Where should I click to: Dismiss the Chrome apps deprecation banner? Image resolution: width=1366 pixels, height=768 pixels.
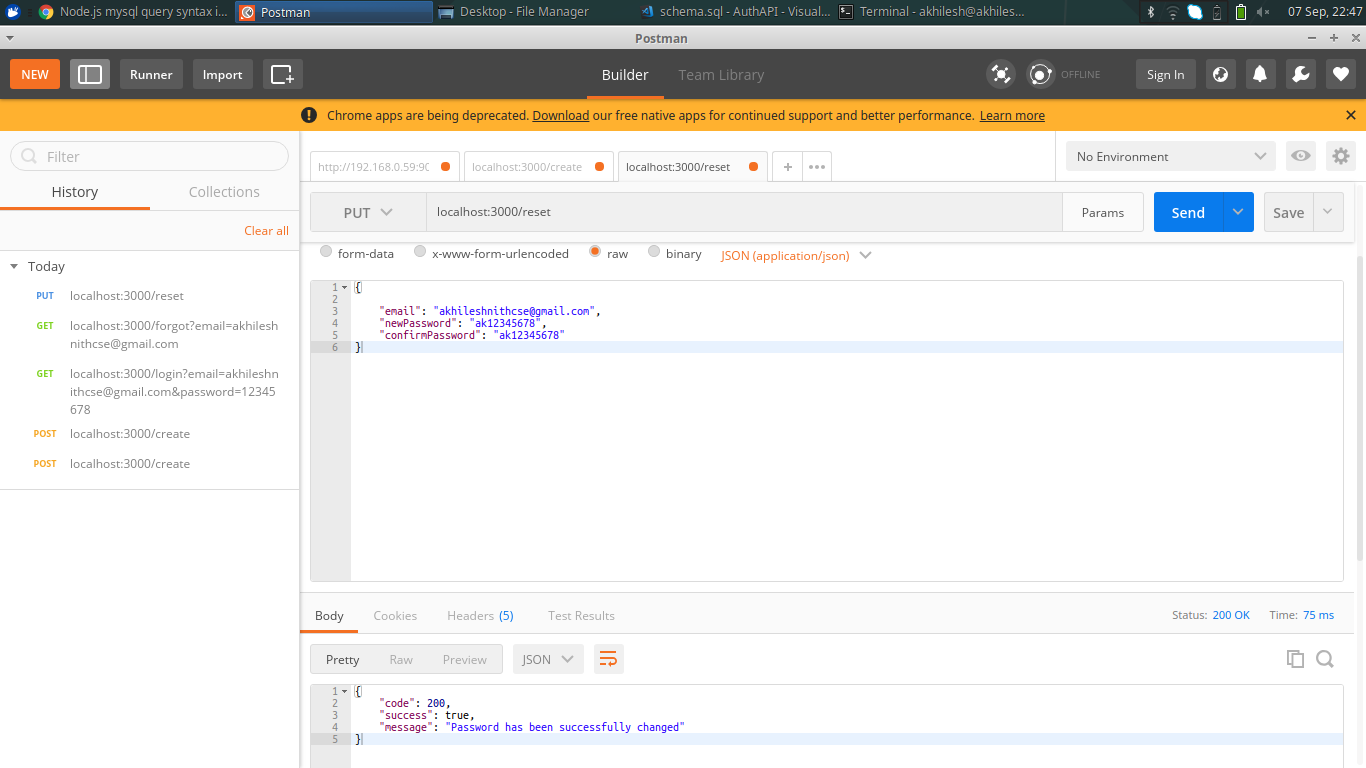point(1351,115)
